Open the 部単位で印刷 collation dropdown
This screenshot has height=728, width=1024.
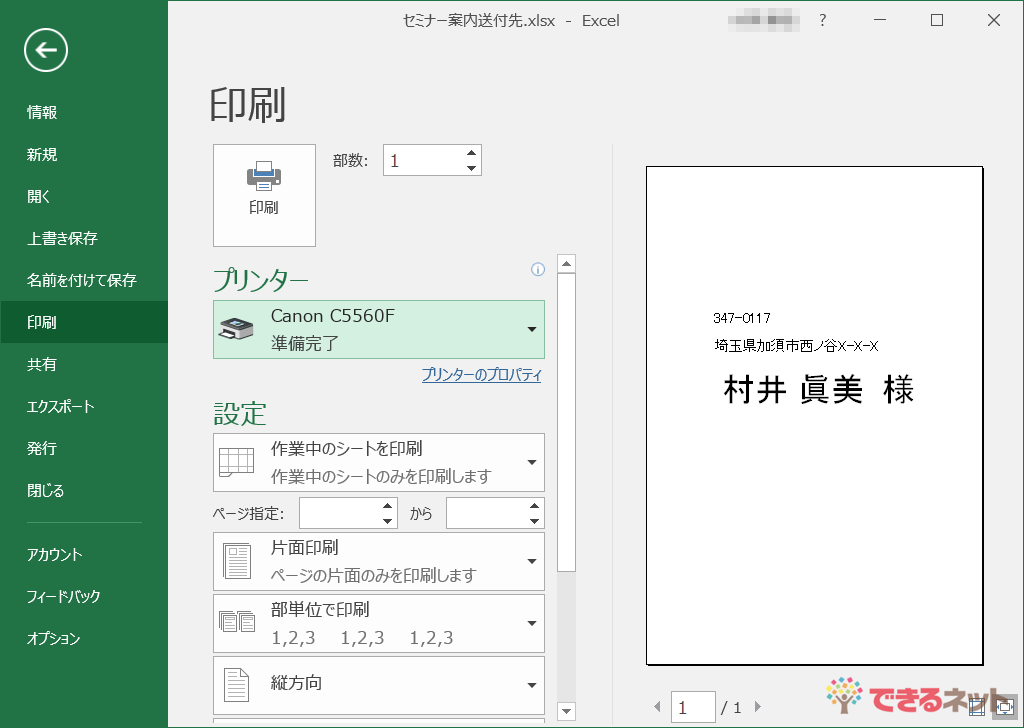pyautogui.click(x=379, y=623)
